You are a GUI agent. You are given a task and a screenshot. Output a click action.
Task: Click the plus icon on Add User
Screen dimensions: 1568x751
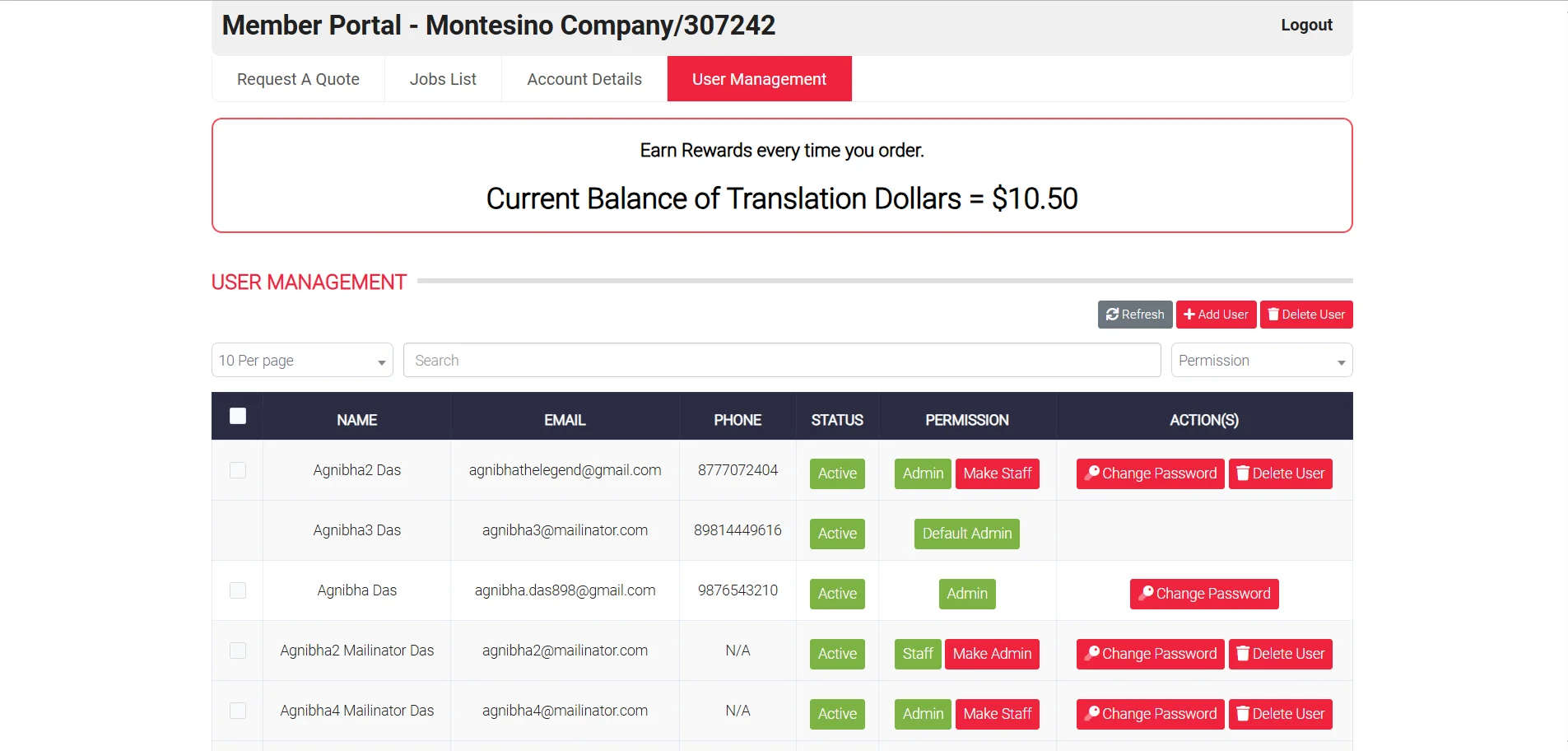tap(1189, 315)
